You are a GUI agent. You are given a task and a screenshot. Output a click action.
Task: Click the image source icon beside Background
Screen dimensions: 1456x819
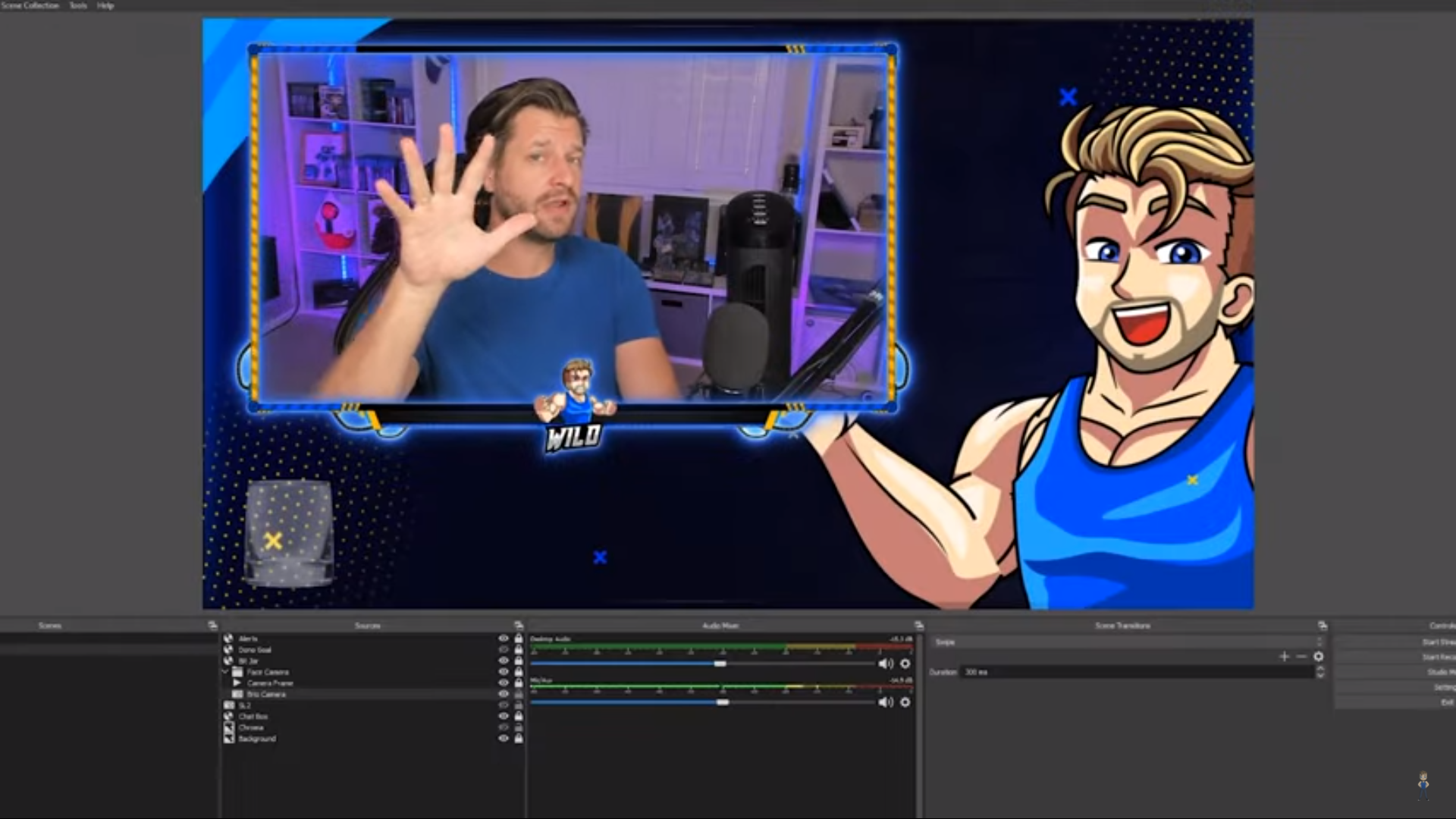click(229, 739)
